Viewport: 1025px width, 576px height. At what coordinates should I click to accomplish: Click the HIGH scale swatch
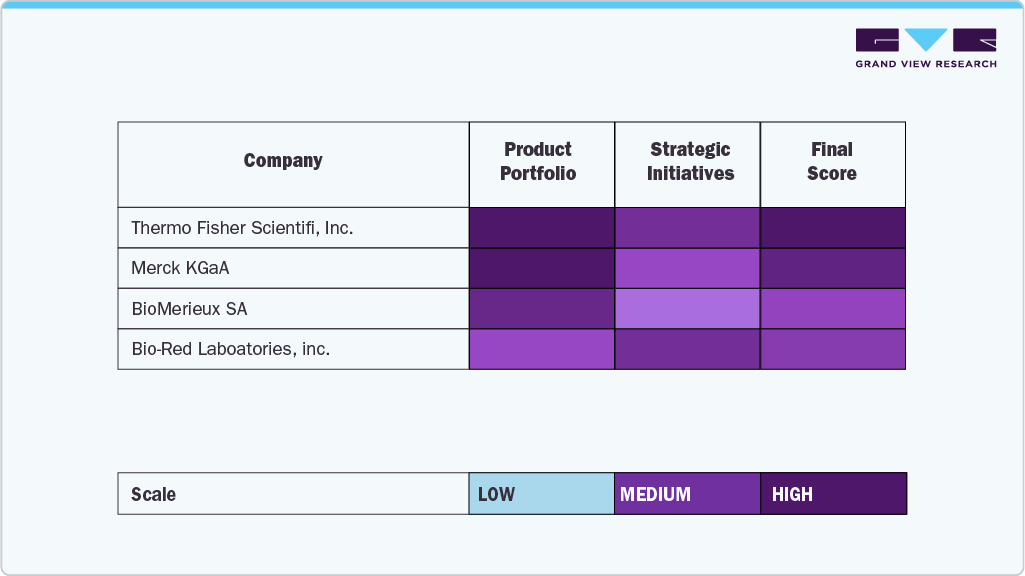[833, 494]
